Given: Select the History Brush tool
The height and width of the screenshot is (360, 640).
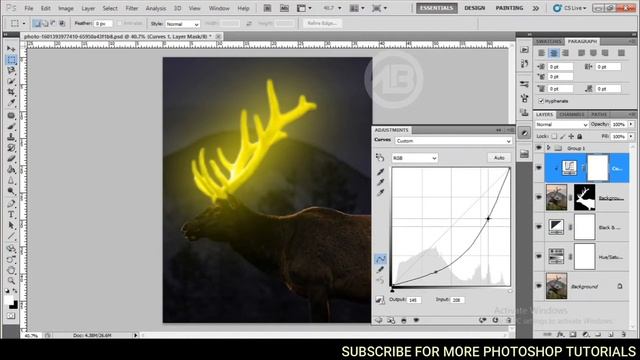Looking at the screenshot, I should 11,148.
